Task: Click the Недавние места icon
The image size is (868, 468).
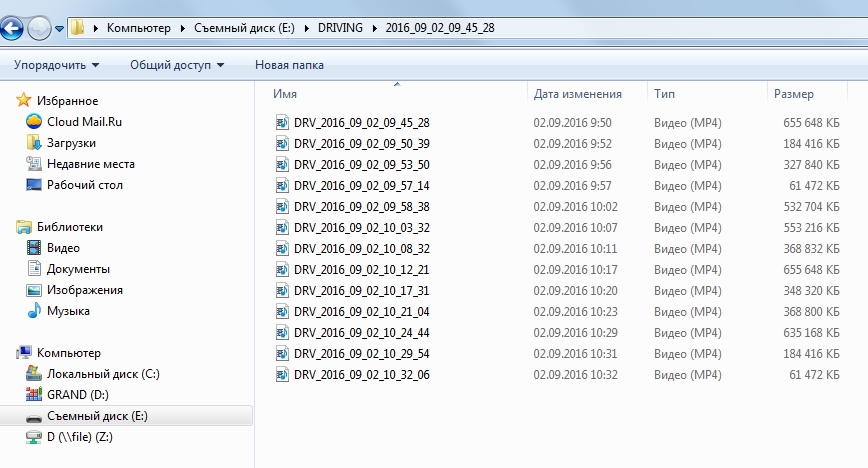Action: click(34, 164)
